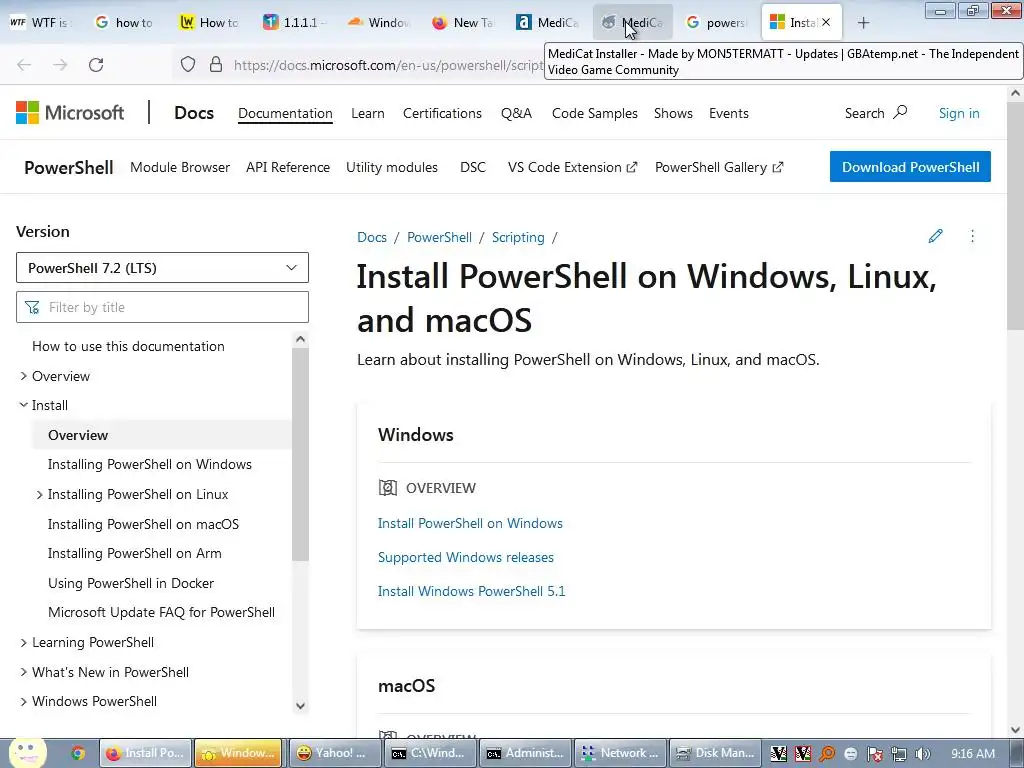Click the site security padlock icon

coord(216,65)
